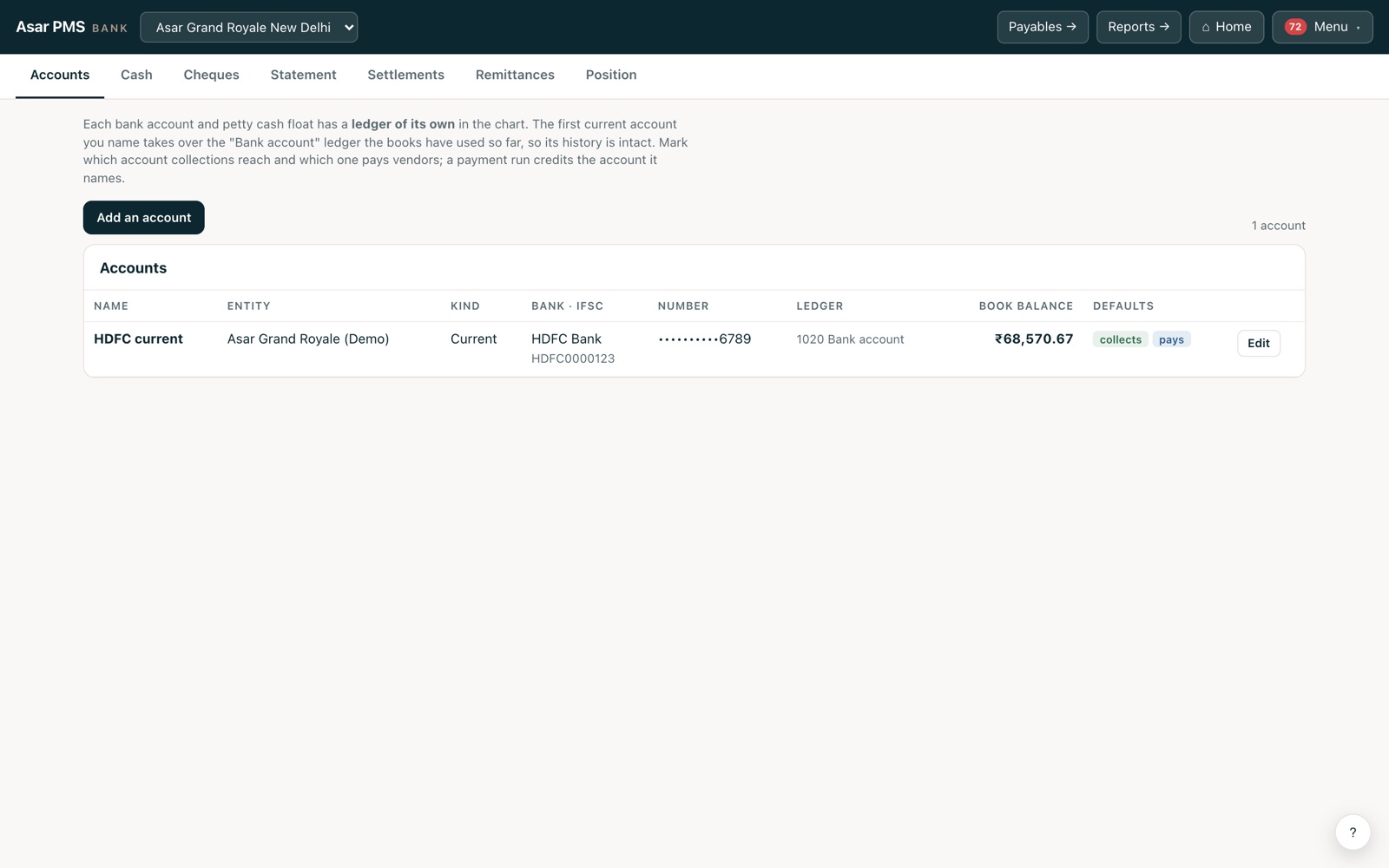Image resolution: width=1389 pixels, height=868 pixels.
Task: Open the help question mark button
Action: pos(1353,832)
